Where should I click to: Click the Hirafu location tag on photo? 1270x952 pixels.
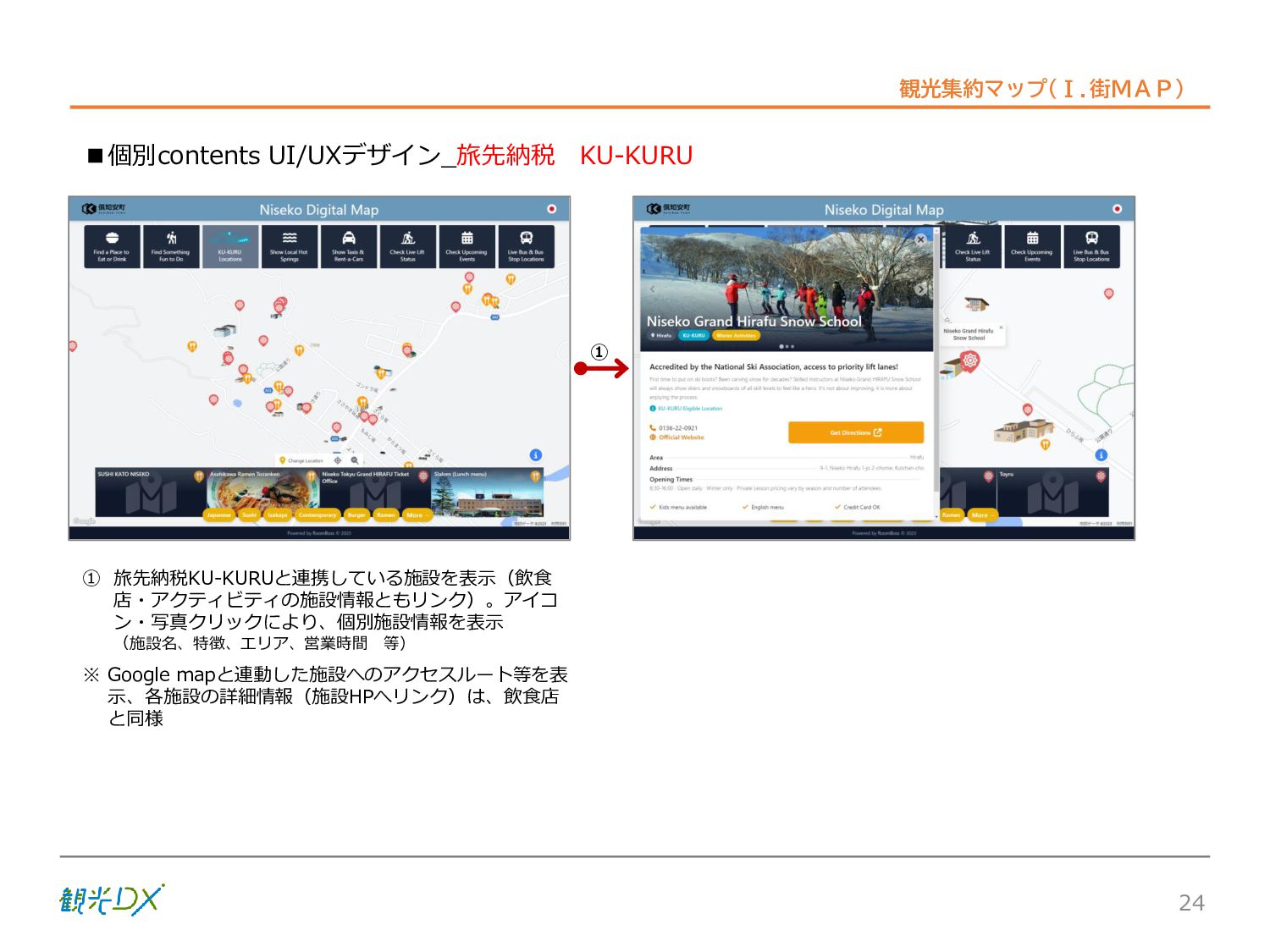click(661, 335)
